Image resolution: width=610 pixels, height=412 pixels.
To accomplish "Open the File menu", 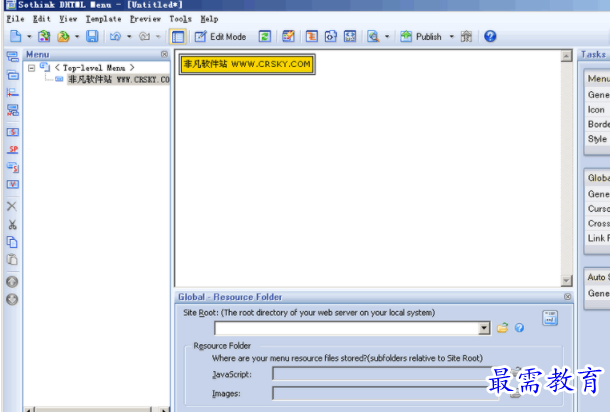I will (x=15, y=19).
